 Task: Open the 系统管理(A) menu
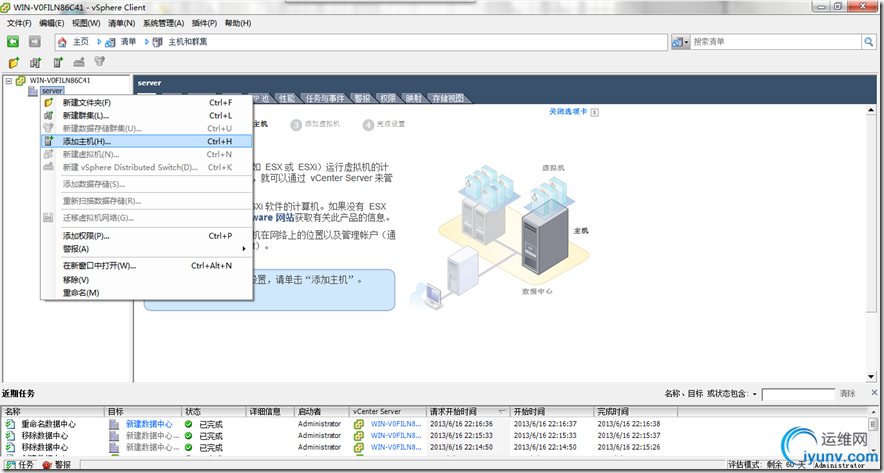click(x=163, y=23)
